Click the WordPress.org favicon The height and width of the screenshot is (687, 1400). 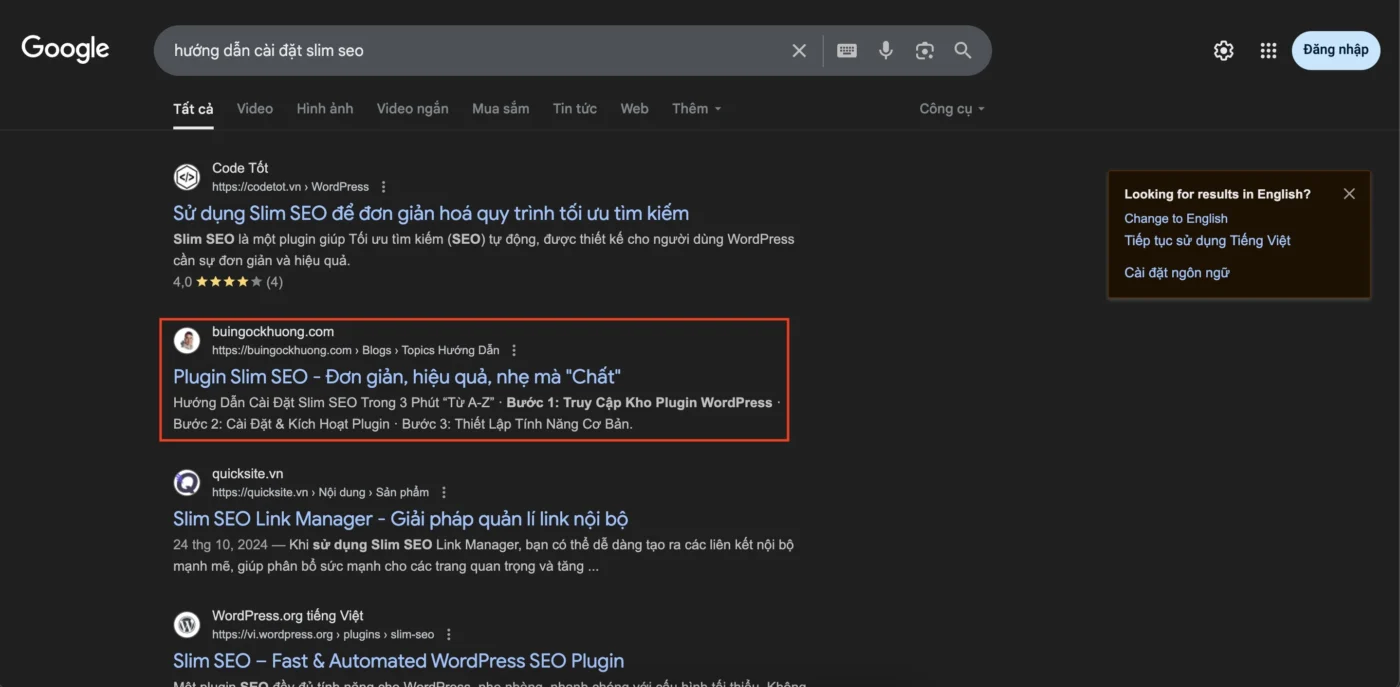click(x=187, y=624)
